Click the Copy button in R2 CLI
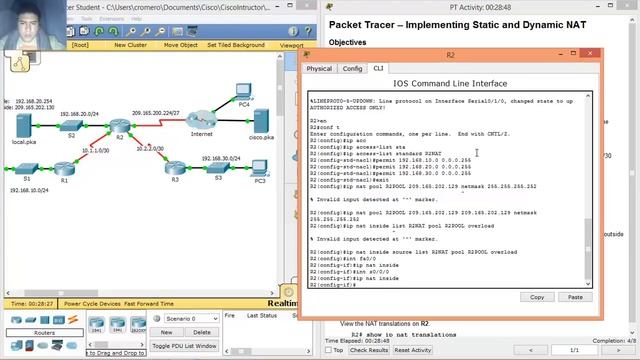This screenshot has width=640, height=360. (537, 297)
